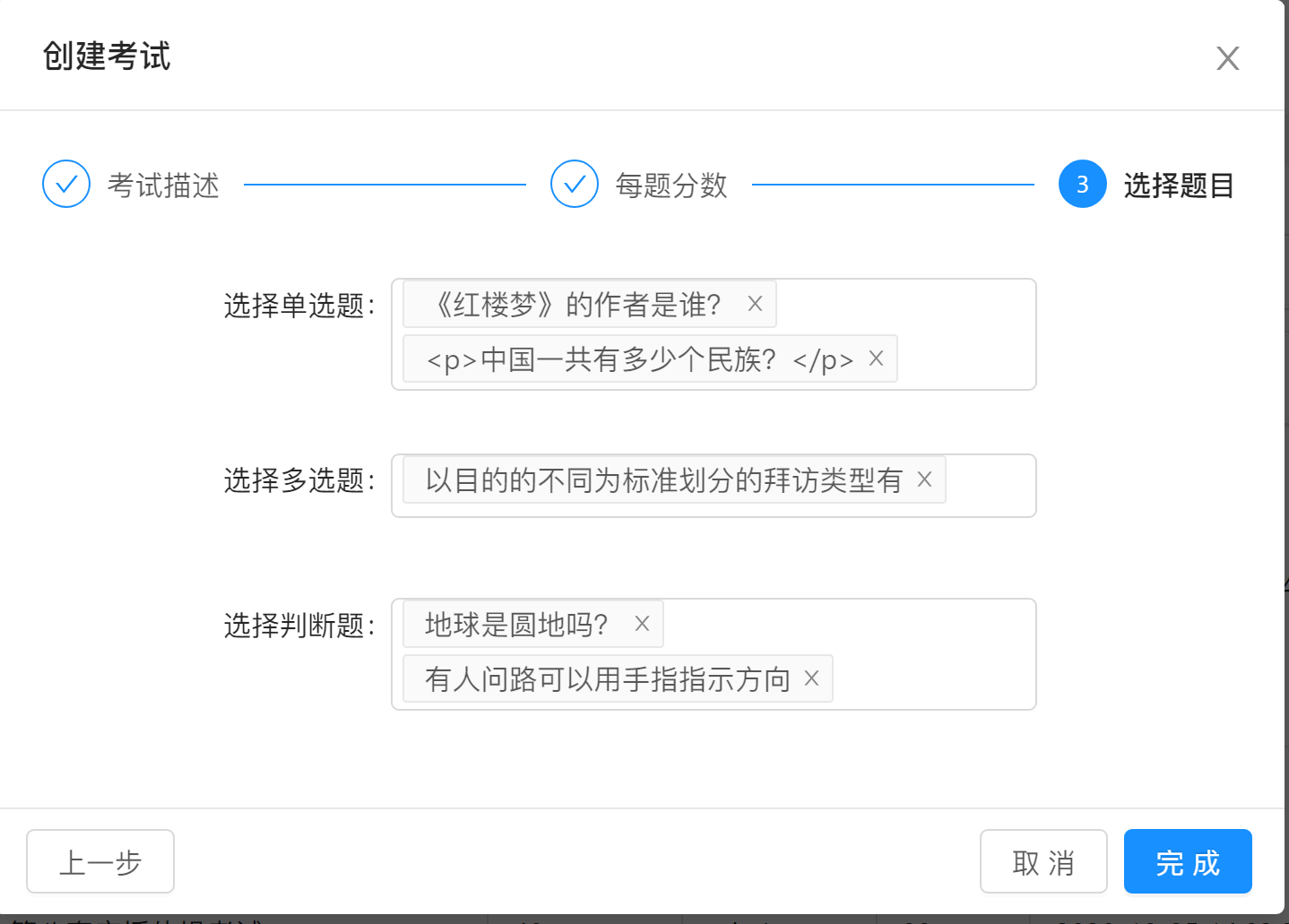Image resolution: width=1289 pixels, height=924 pixels.
Task: Click the step 3 circle icon
Action: [1082, 185]
